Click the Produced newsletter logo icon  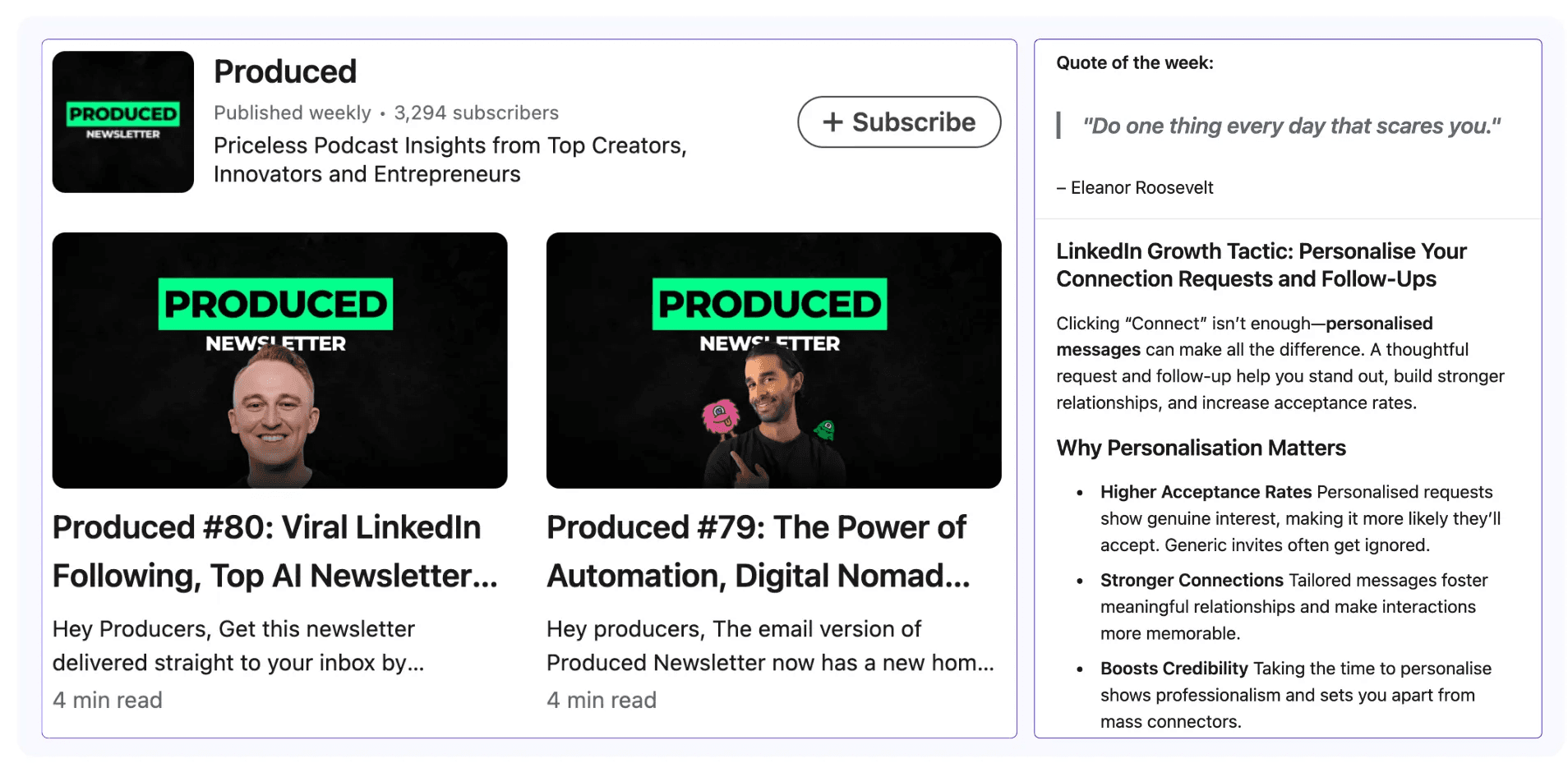123,122
